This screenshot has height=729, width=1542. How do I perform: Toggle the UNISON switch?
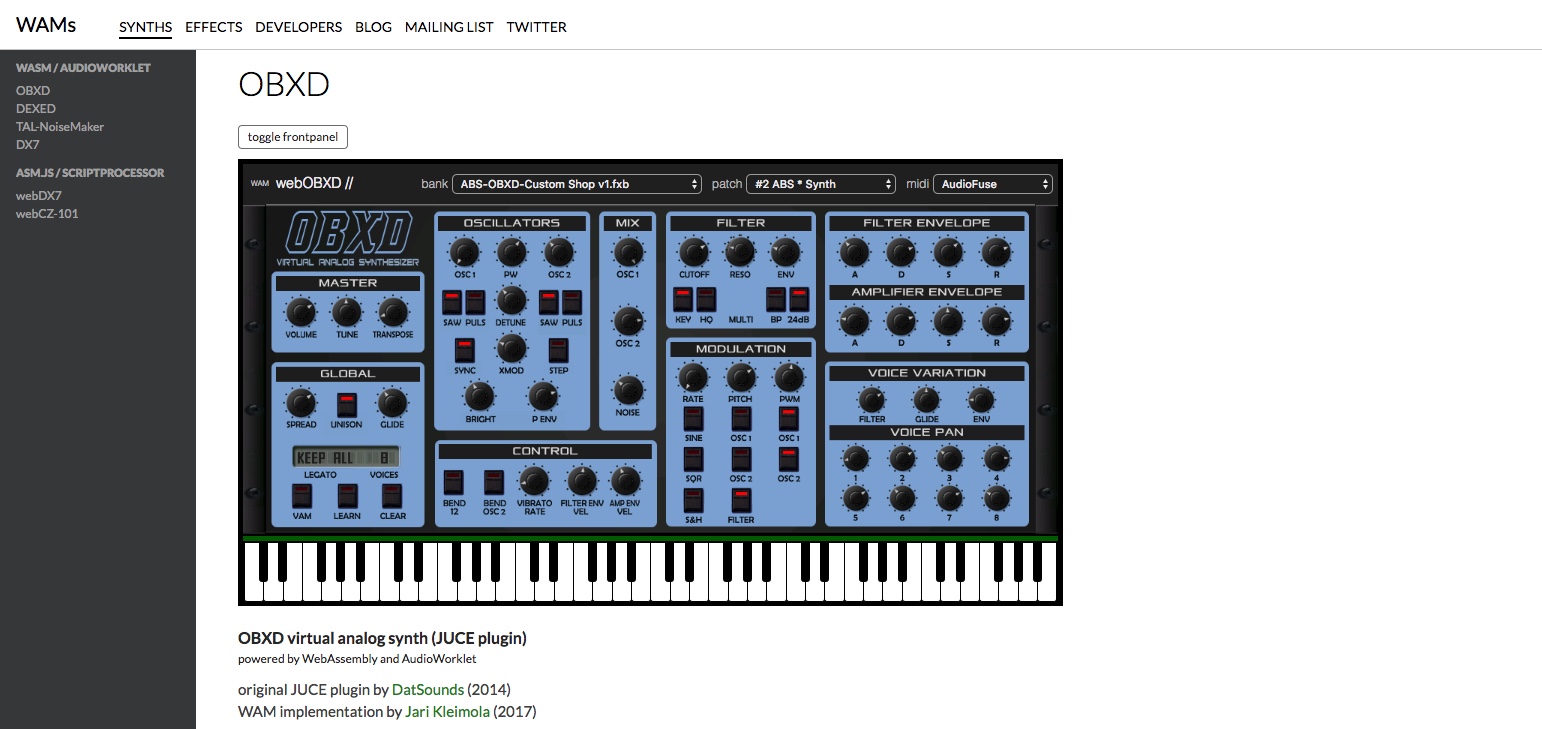click(x=346, y=405)
